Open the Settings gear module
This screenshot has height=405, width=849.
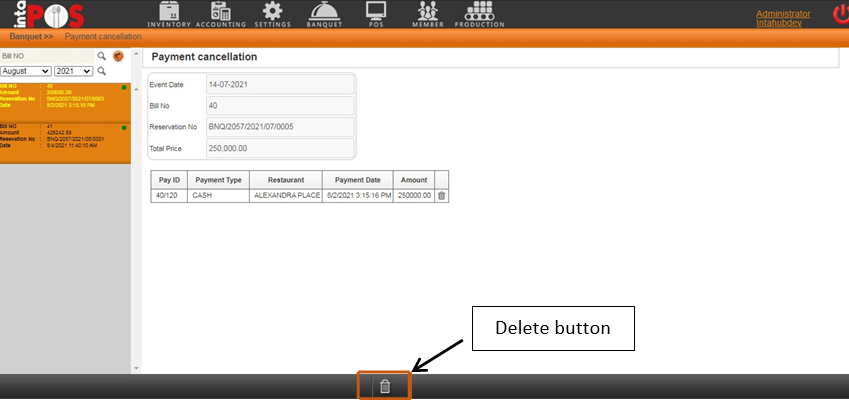(274, 14)
